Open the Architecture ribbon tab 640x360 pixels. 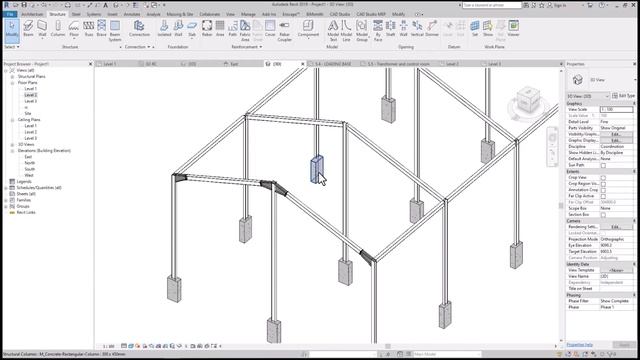32,14
